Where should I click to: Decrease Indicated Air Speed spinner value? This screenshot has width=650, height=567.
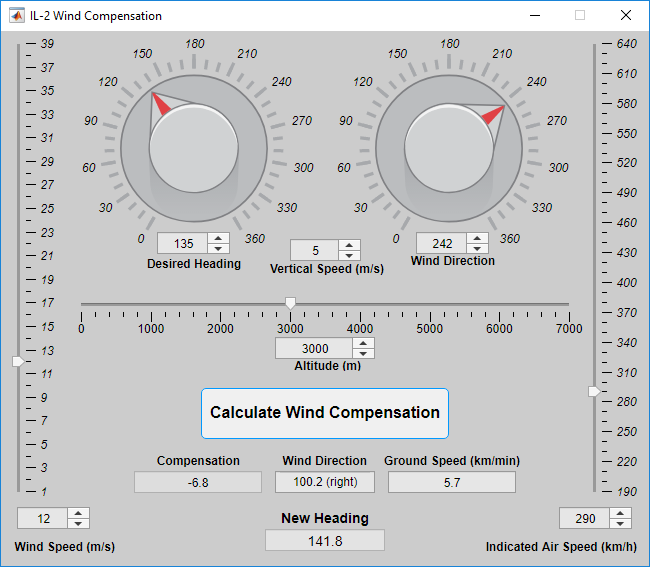pos(621,523)
